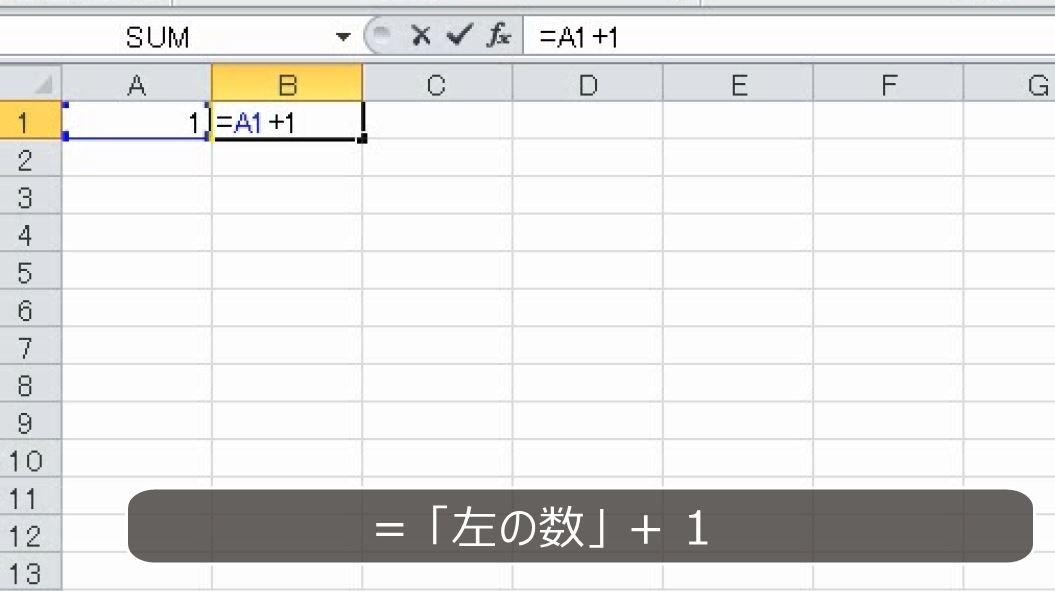Click cell F3
This screenshot has height=591, width=1055.
[x=889, y=196]
